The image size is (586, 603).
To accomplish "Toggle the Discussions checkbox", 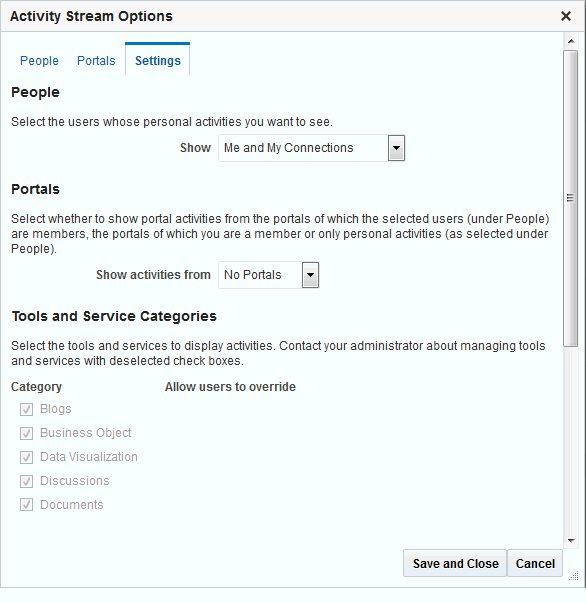I will (26, 481).
